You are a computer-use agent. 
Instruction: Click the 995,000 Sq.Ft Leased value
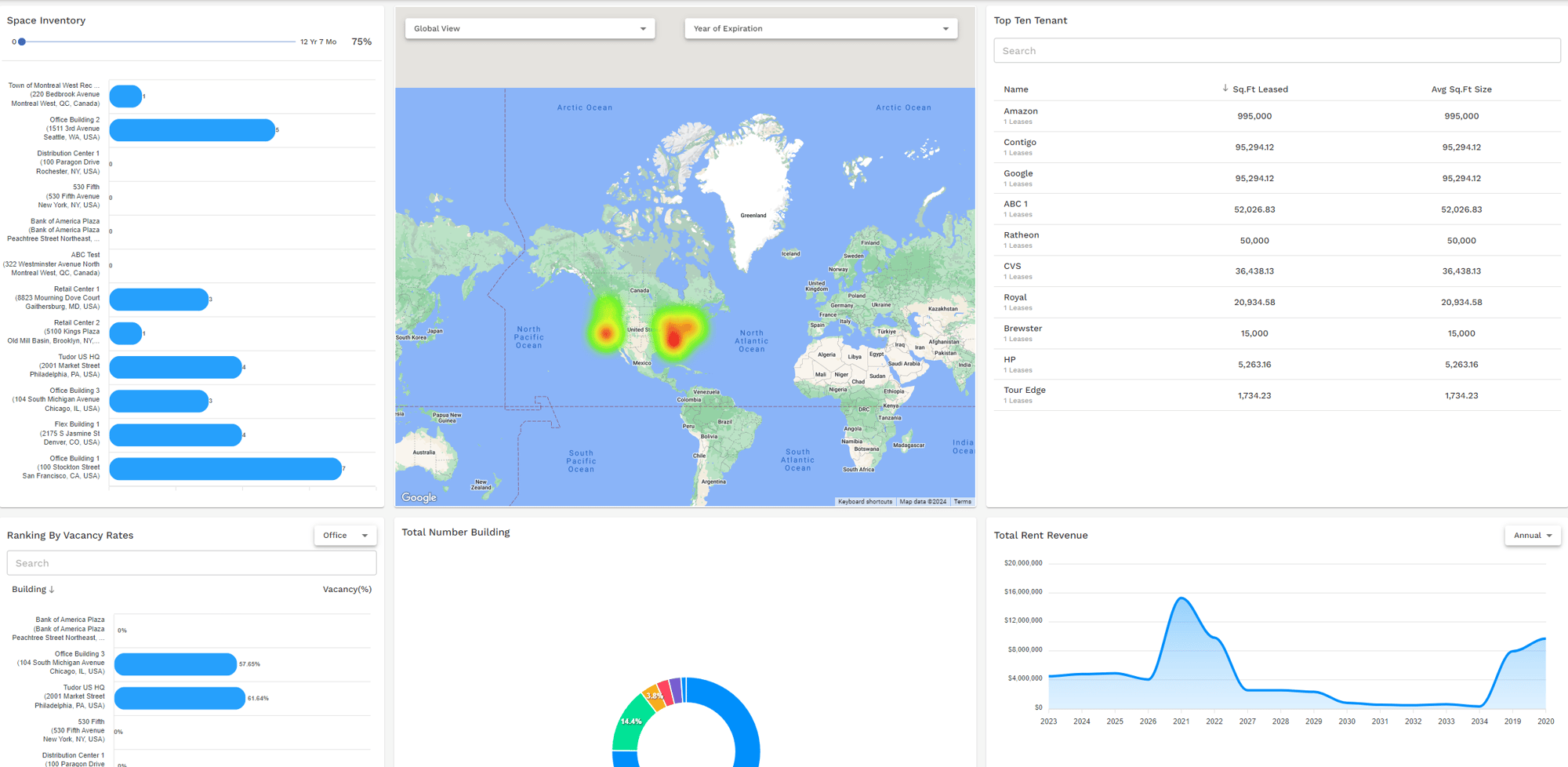pyautogui.click(x=1254, y=116)
